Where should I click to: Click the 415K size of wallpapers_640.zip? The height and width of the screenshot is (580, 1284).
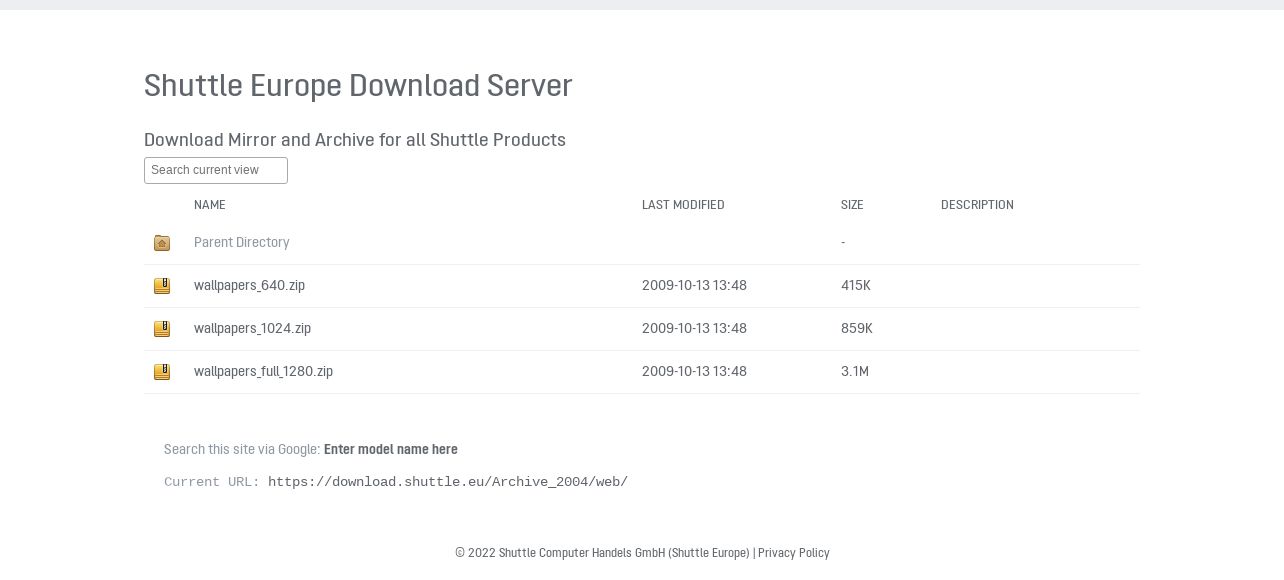[x=856, y=285]
